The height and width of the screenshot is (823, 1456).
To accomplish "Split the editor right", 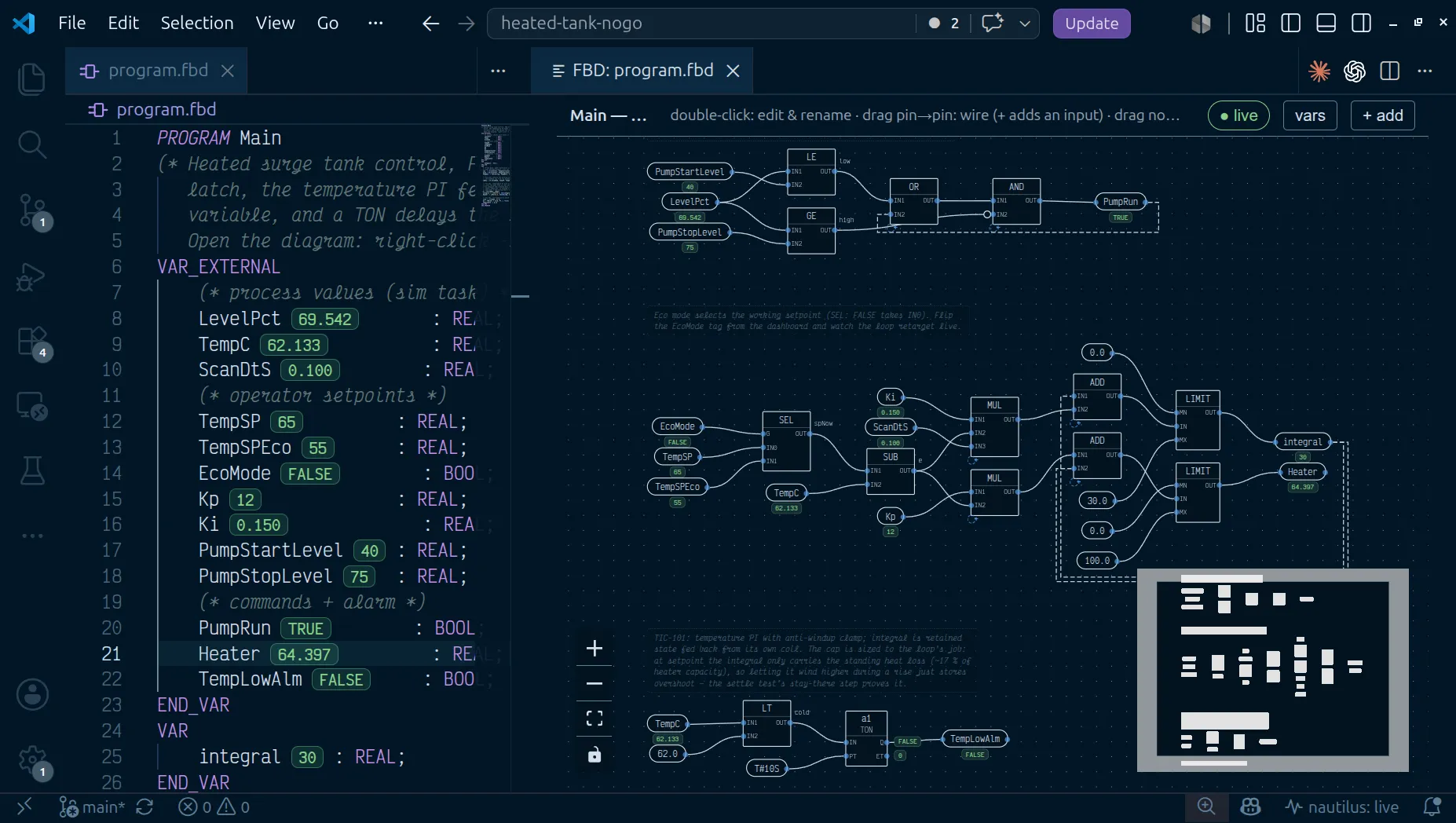I will (1389, 71).
